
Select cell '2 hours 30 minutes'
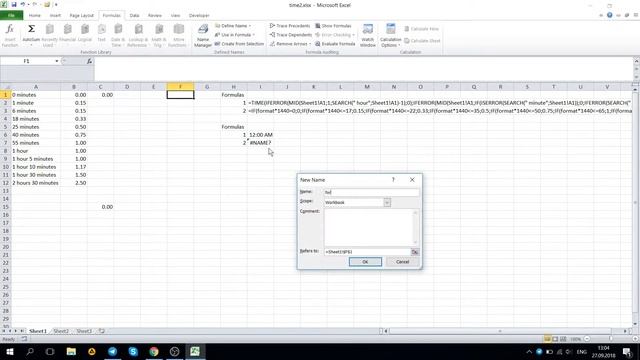click(36, 183)
